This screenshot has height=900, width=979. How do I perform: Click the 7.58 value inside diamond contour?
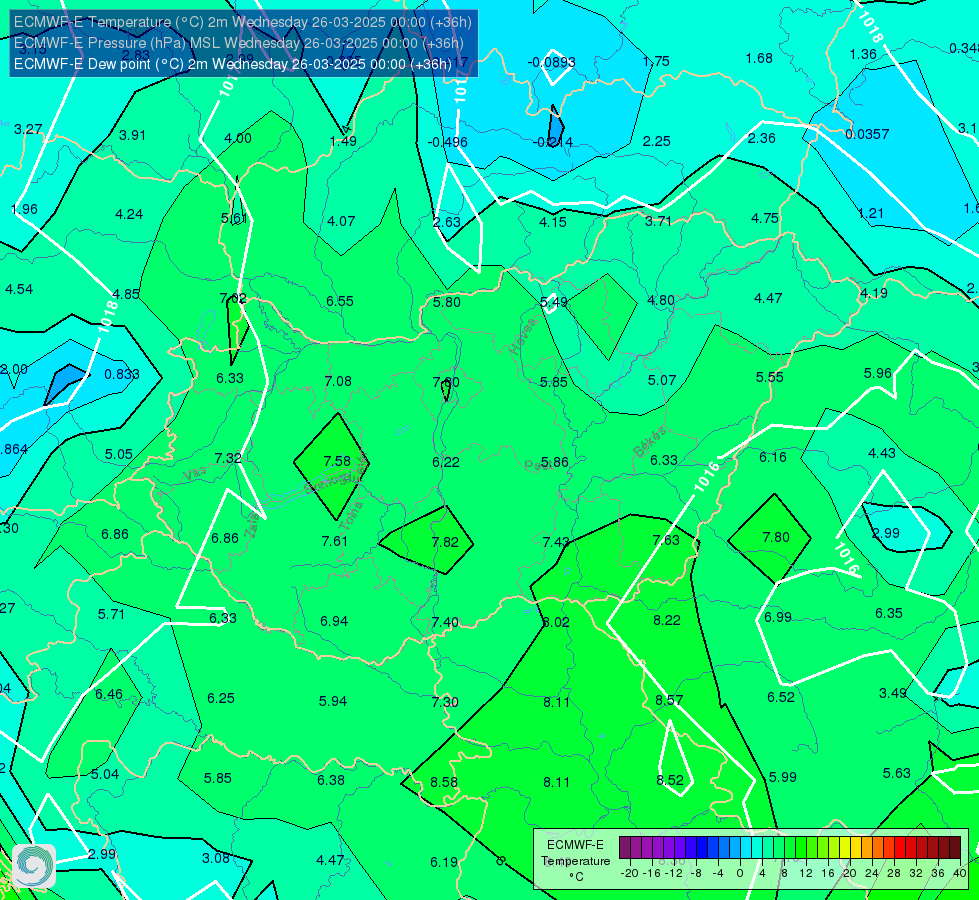[337, 461]
